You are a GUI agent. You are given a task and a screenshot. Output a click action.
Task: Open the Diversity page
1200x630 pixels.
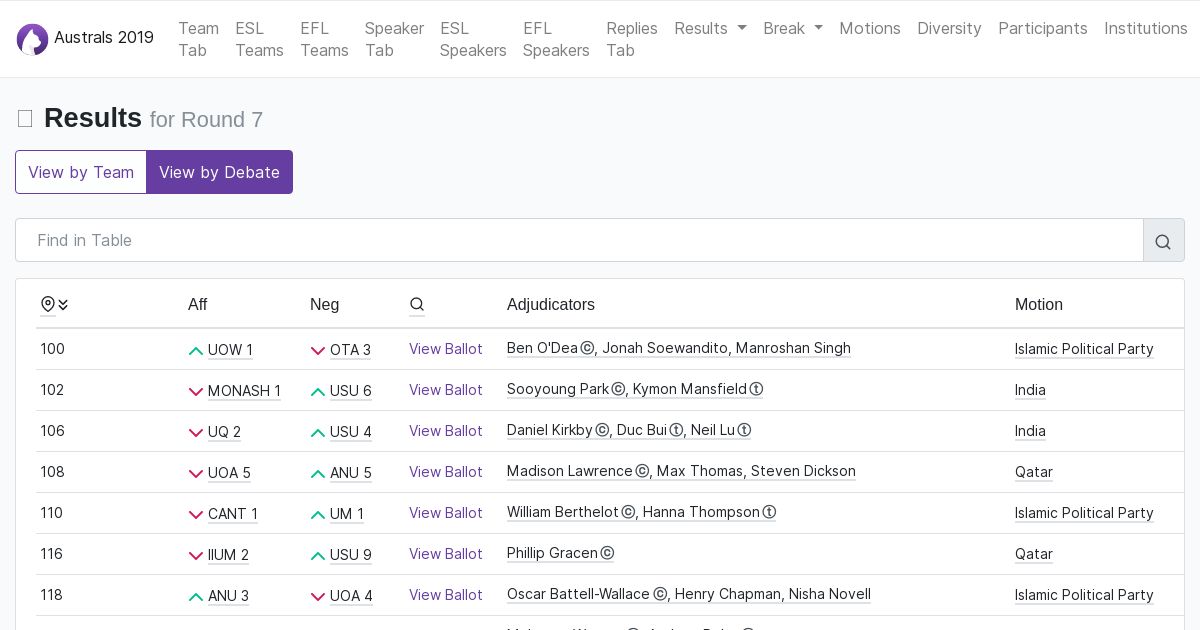coord(948,28)
